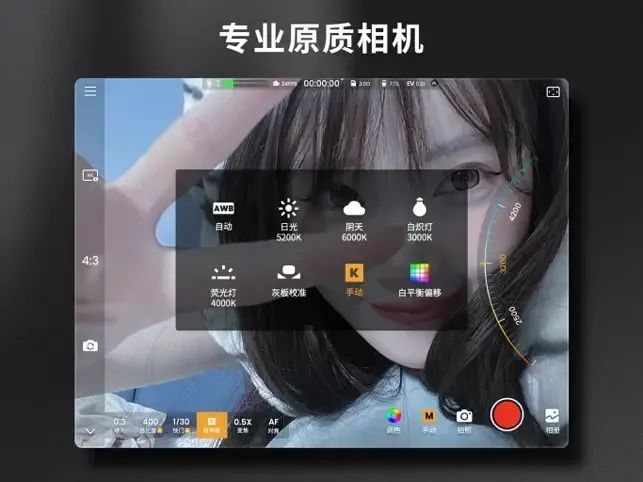Choose the Incandescent 3000K preset

(x=420, y=220)
